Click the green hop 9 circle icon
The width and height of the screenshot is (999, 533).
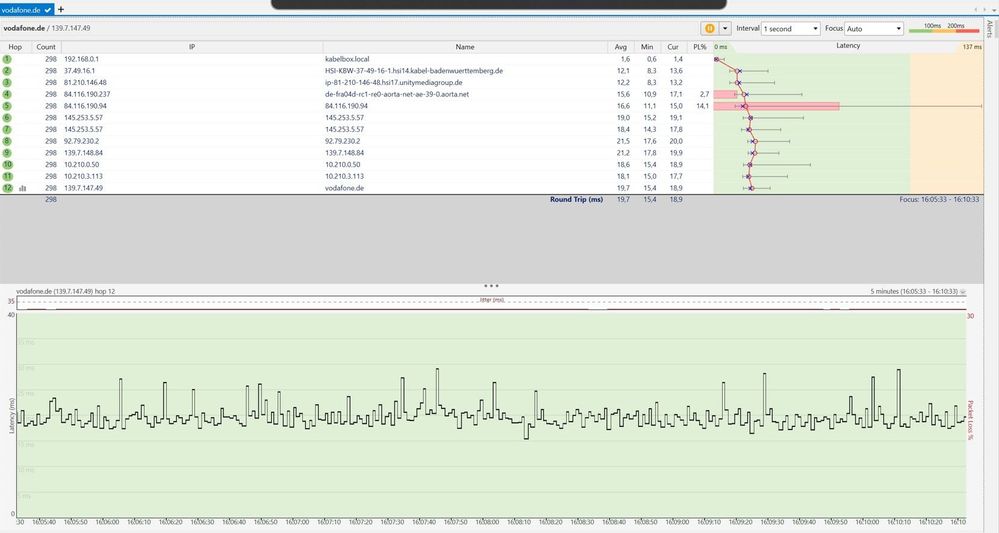click(x=7, y=153)
